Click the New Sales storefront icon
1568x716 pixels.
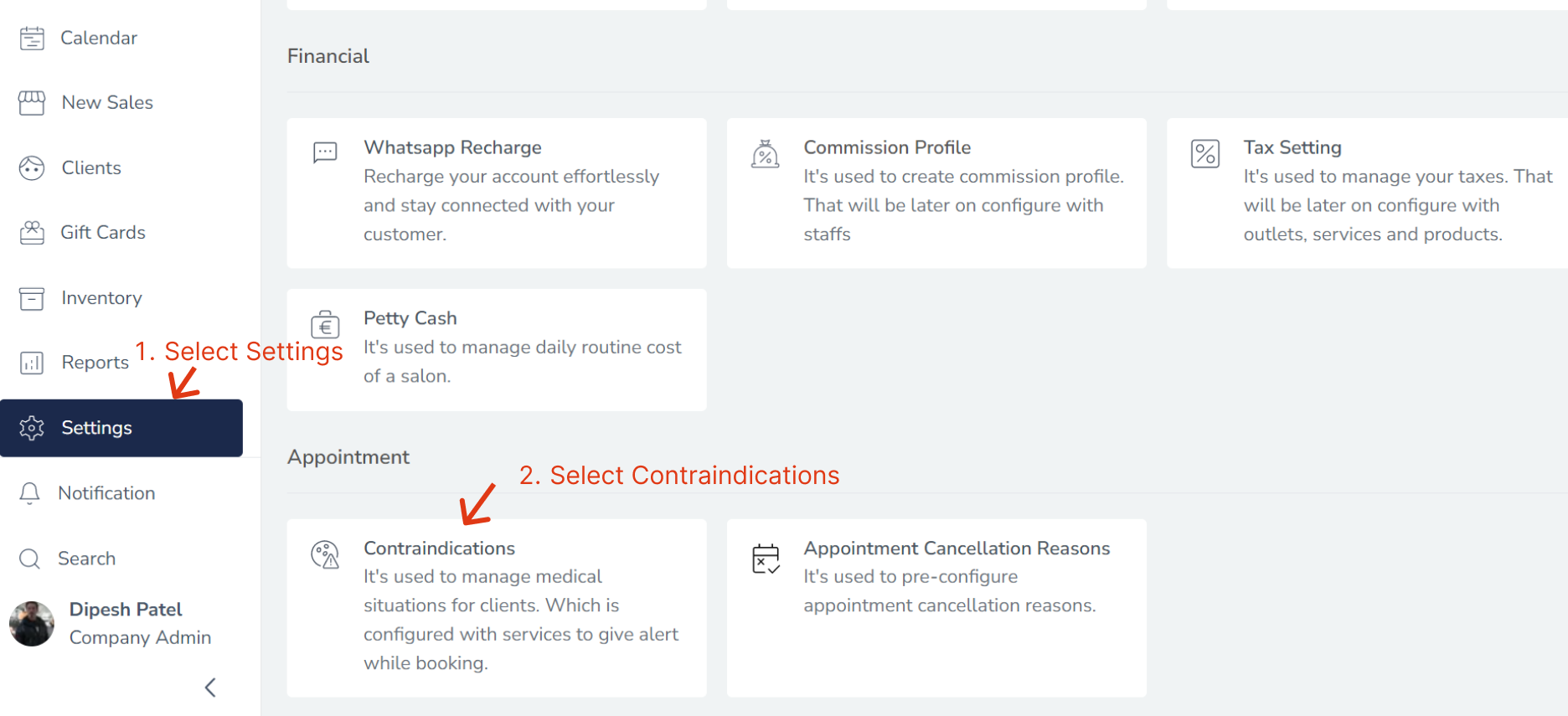32,102
